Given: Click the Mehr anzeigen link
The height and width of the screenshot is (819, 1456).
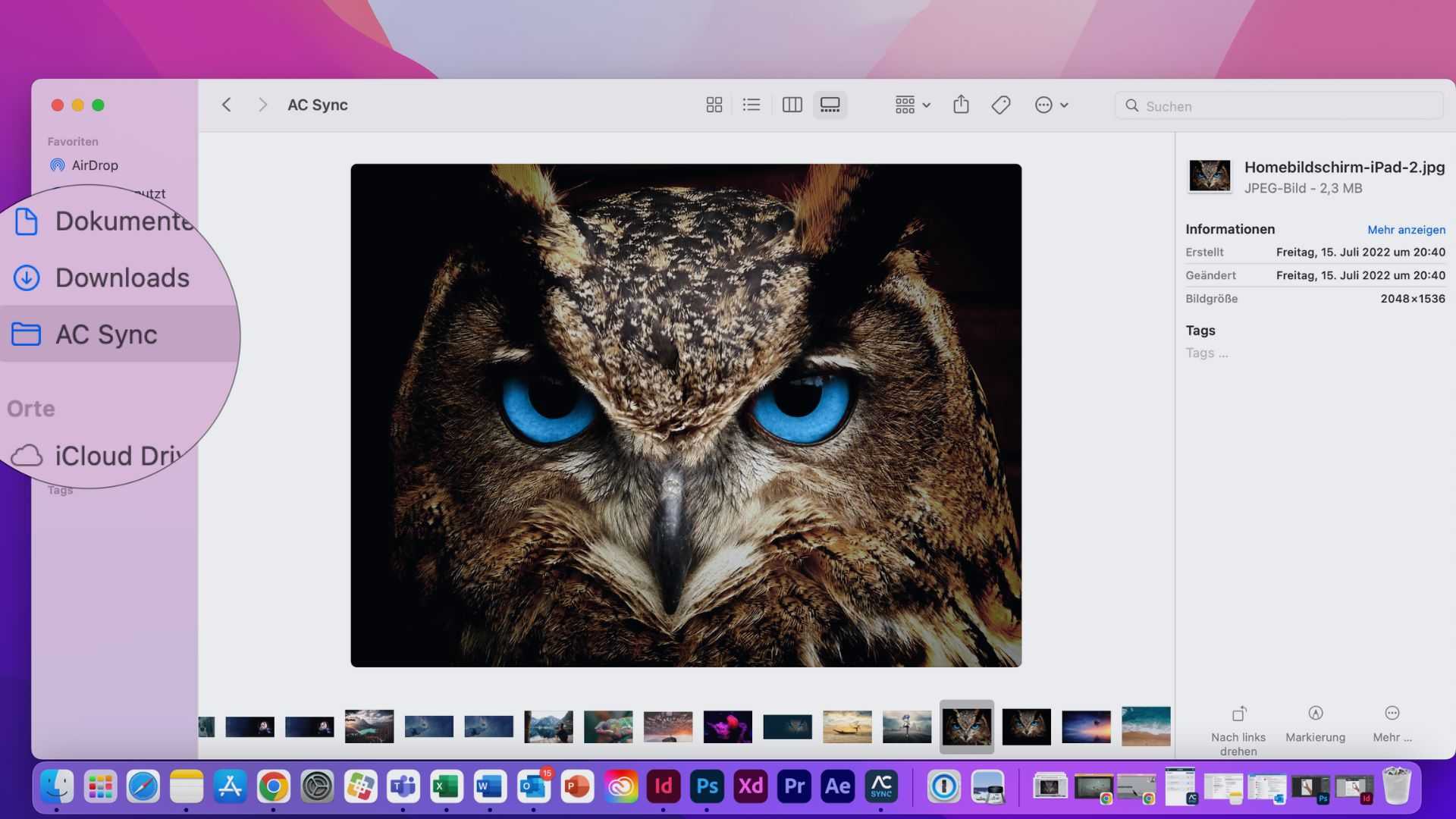Looking at the screenshot, I should pyautogui.click(x=1406, y=230).
